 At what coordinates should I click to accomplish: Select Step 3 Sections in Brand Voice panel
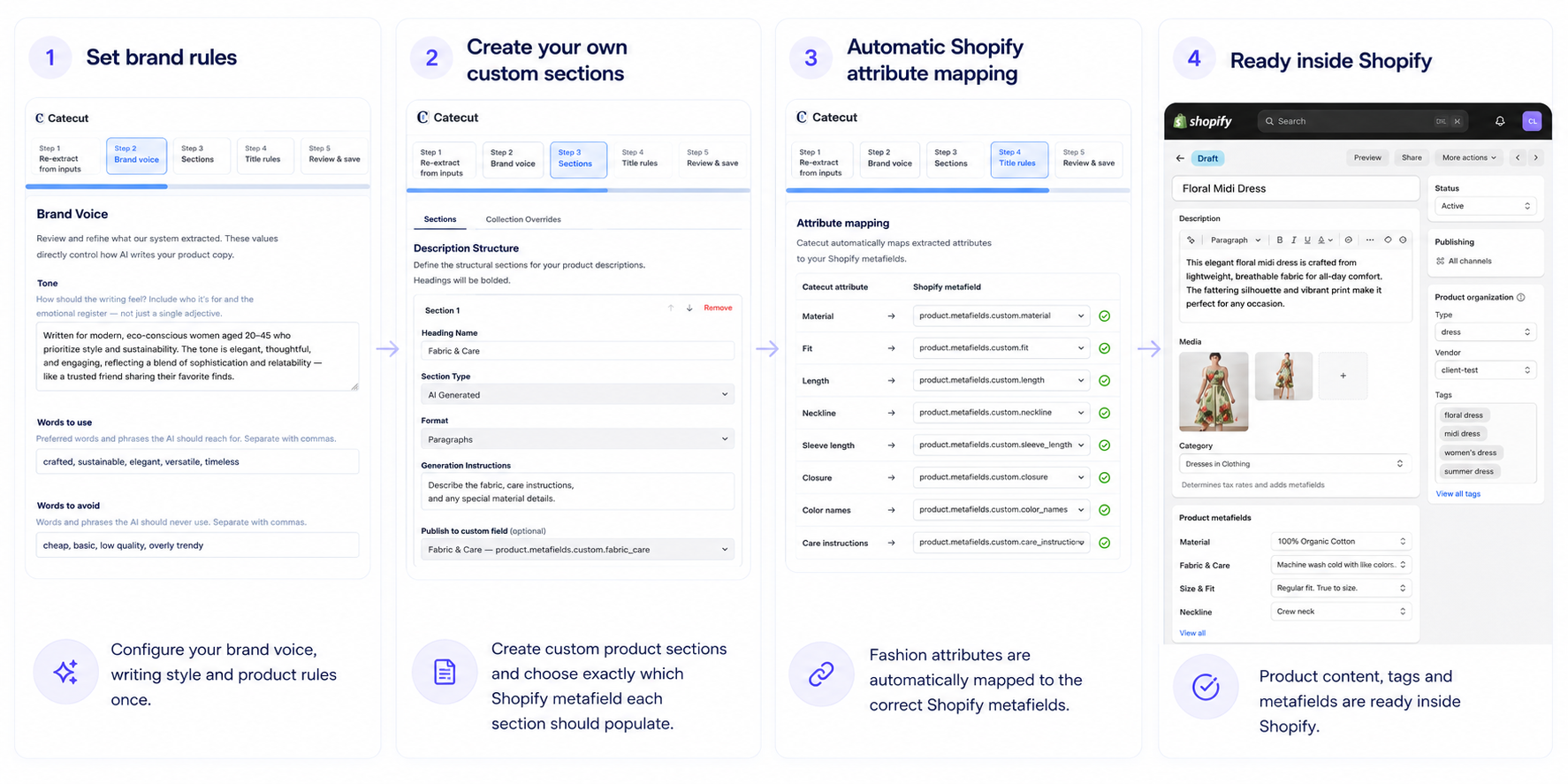pos(201,155)
